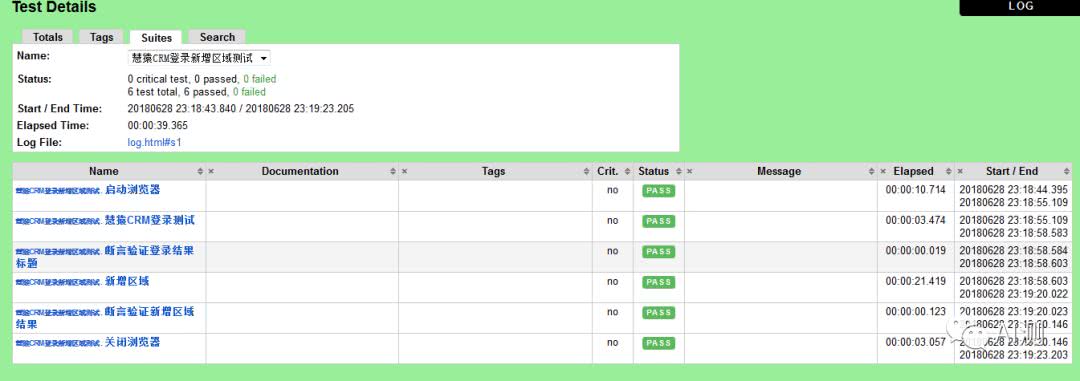The image size is (1080, 381).
Task: Open the log.html#s1 log file link
Action: click(x=154, y=143)
